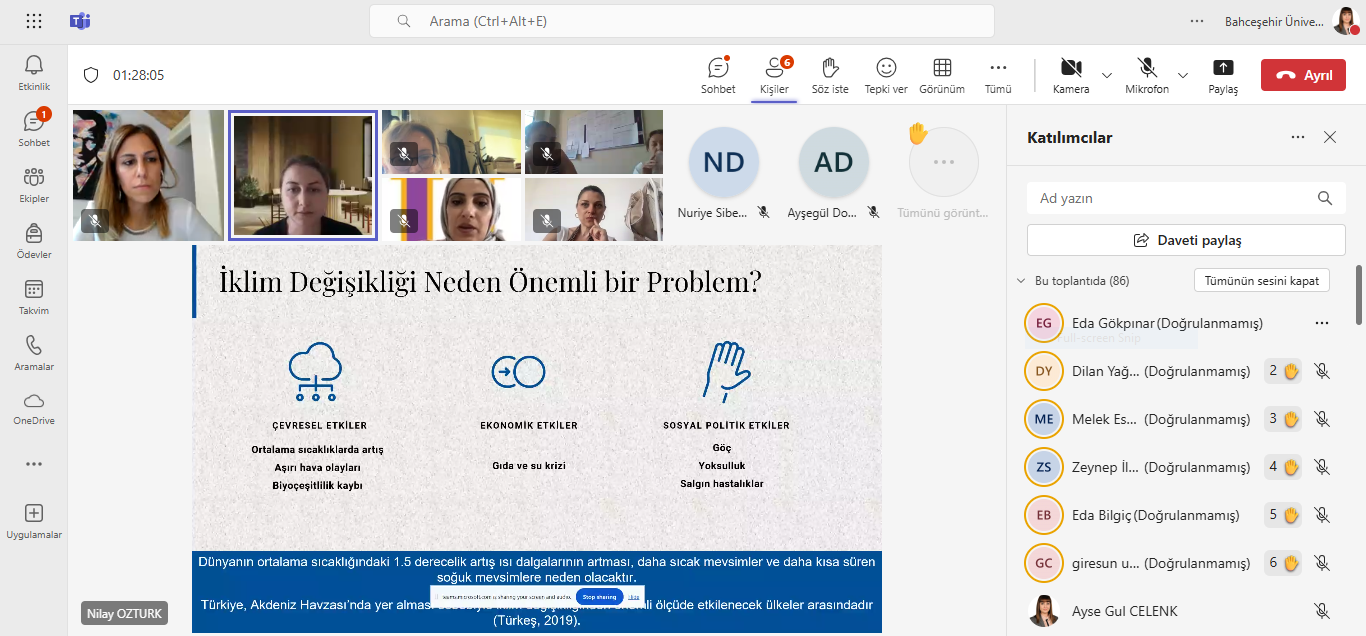
Task: Toggle the Mikrofon mute state
Action: tap(1147, 75)
